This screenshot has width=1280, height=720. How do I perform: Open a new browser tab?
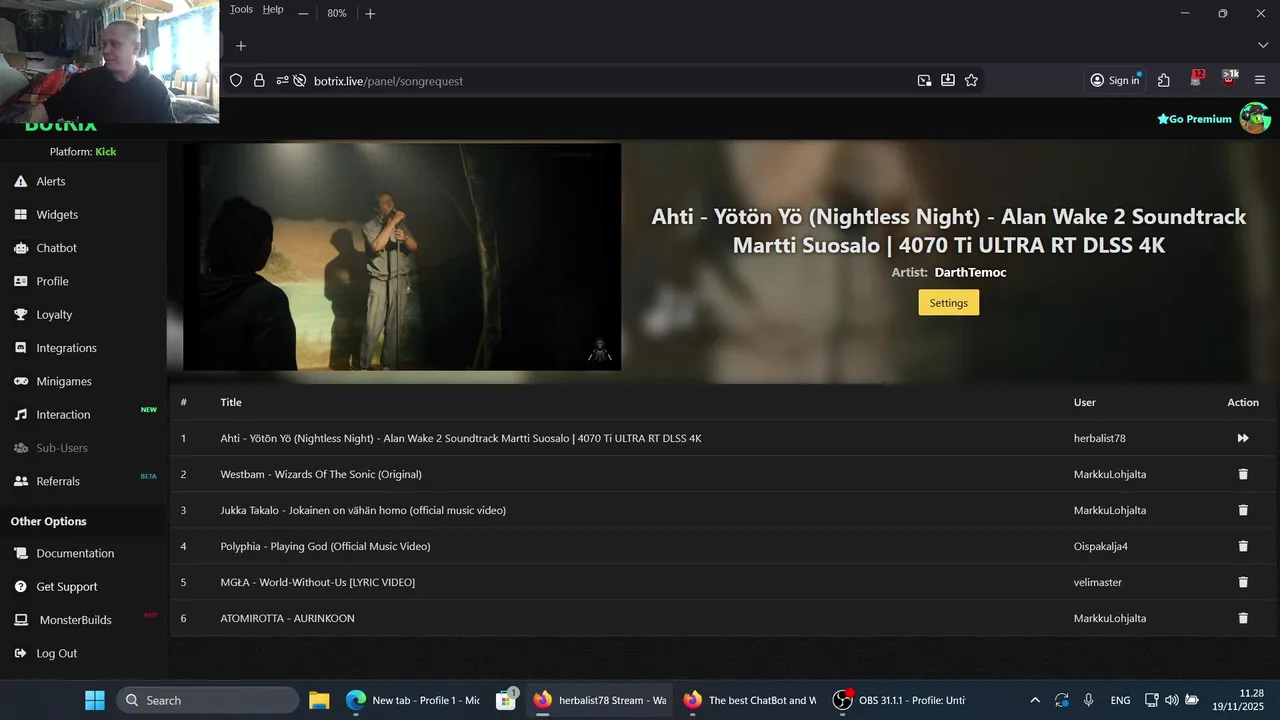coord(240,46)
